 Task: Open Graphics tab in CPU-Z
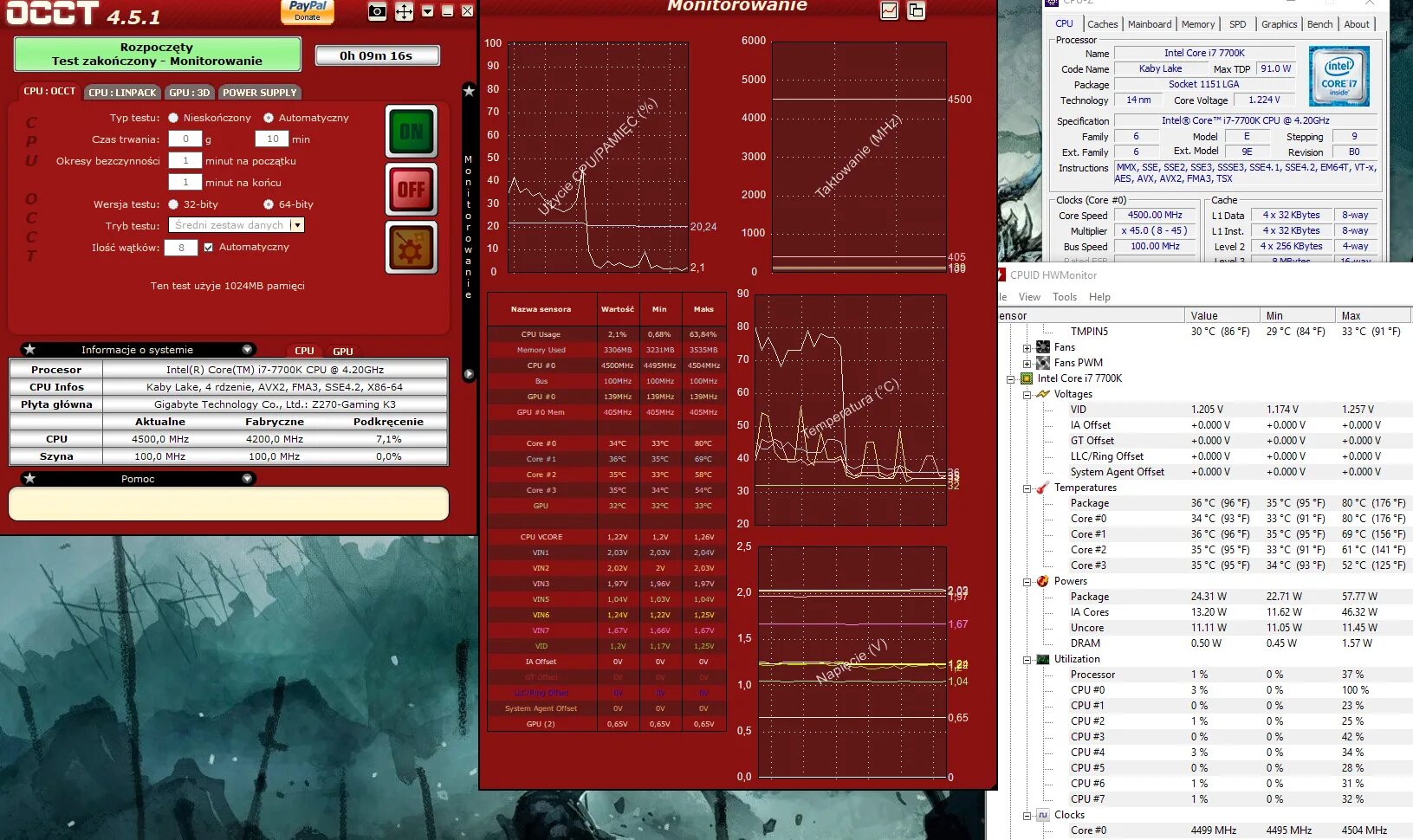(1279, 24)
